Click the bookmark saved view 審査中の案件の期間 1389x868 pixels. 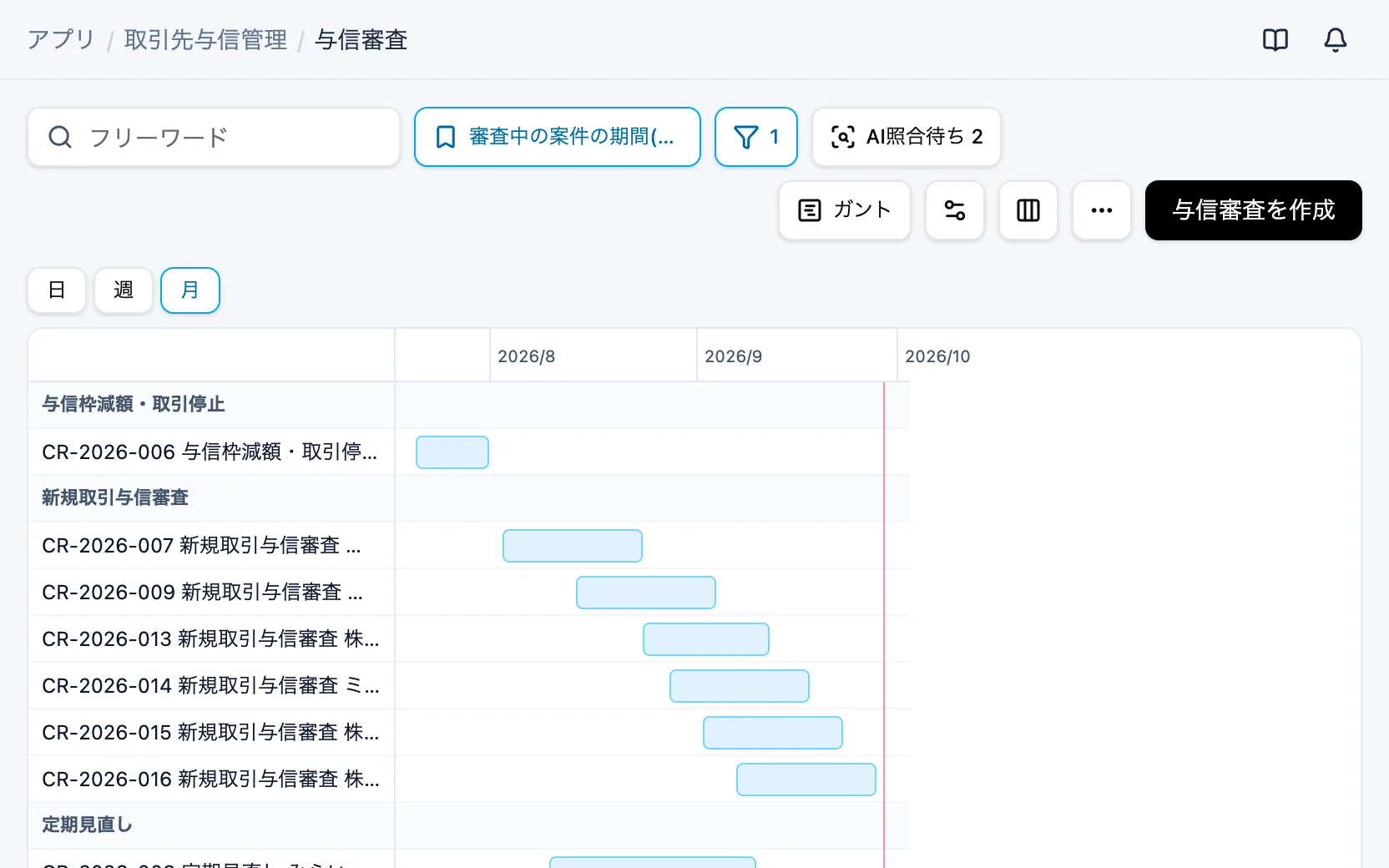[558, 137]
